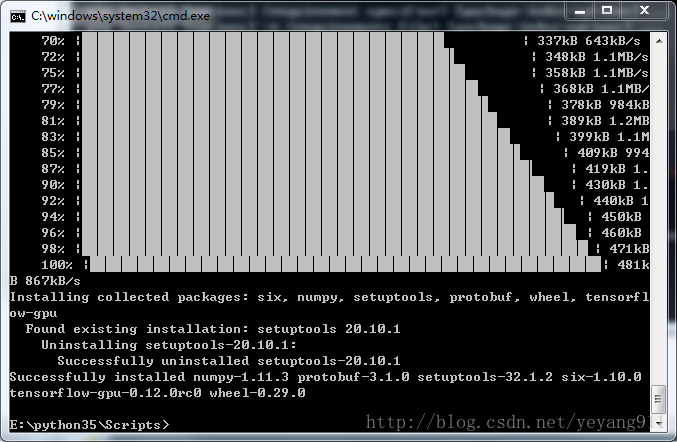Click the '337kB 643kB/s' download speed text
Screen dimensions: 677x442
coord(589,41)
